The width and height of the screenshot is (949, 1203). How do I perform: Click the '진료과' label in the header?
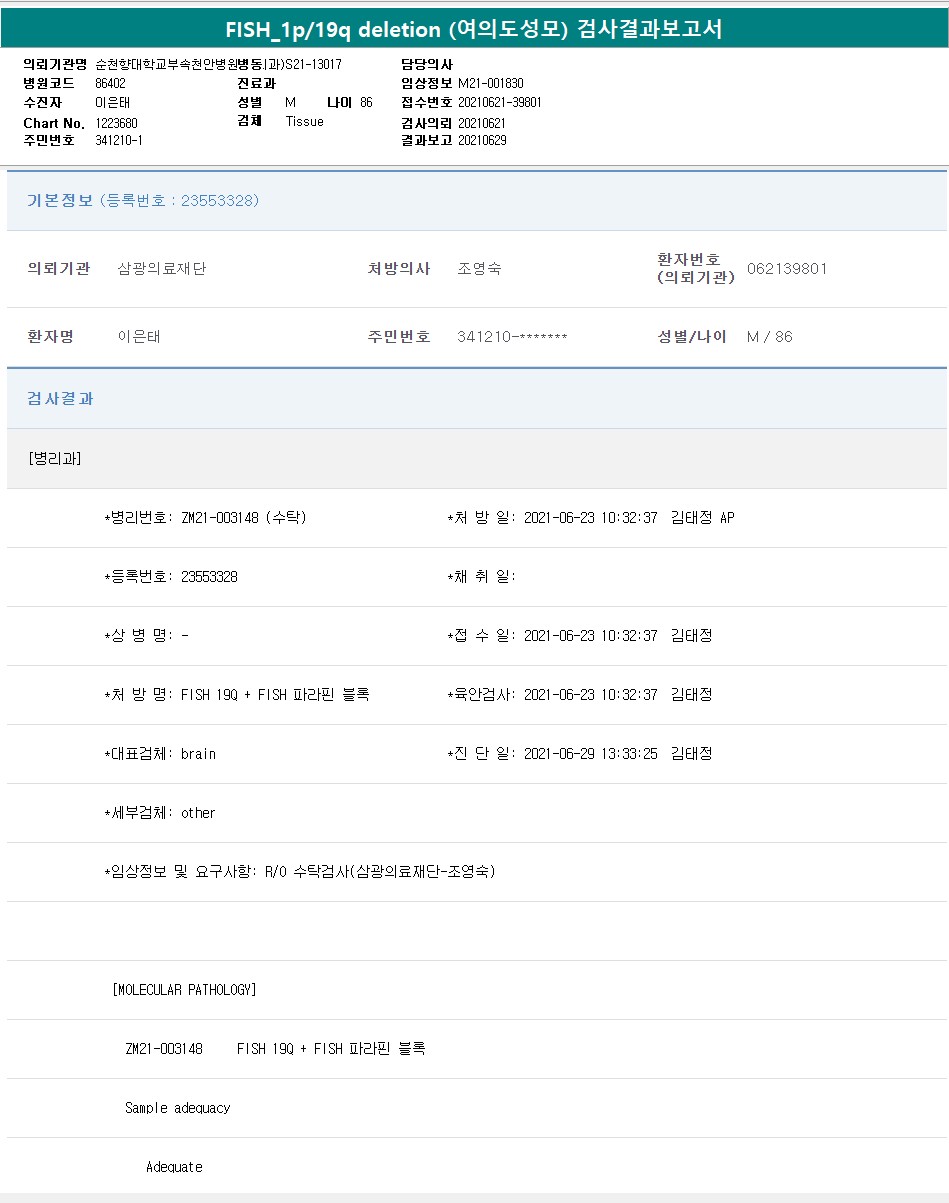click(256, 83)
